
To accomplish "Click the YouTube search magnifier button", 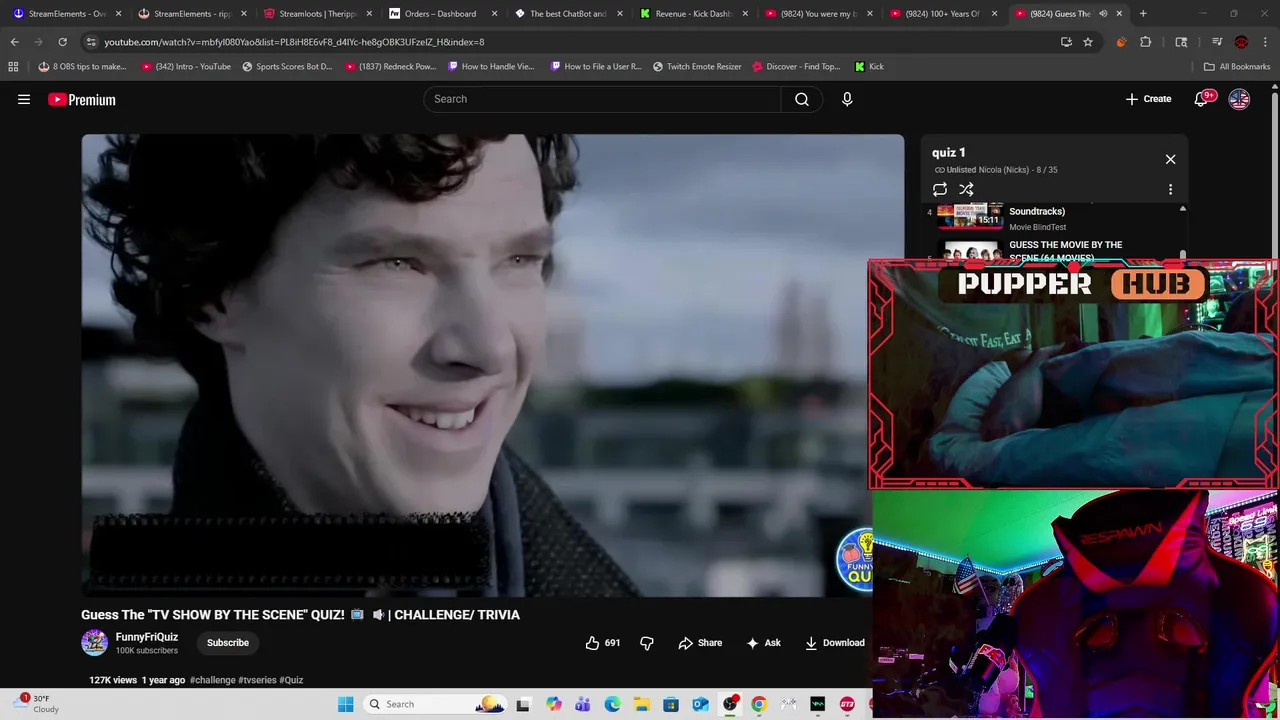I will (802, 99).
